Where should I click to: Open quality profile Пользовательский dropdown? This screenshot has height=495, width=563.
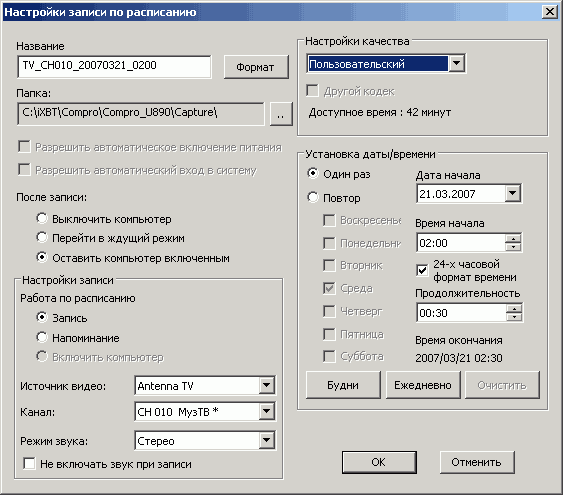(456, 64)
